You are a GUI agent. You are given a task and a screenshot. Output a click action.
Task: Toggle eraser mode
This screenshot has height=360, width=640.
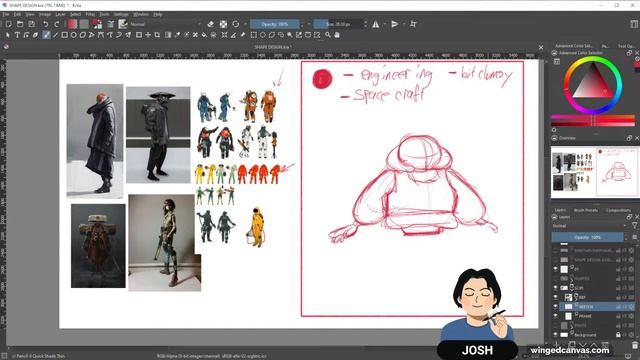point(211,24)
